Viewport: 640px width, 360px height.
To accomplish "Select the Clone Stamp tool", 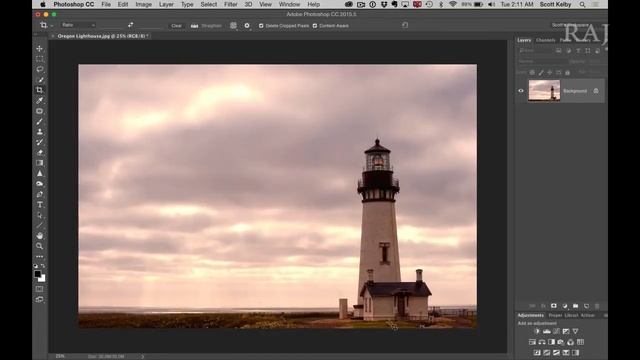I will [40, 132].
